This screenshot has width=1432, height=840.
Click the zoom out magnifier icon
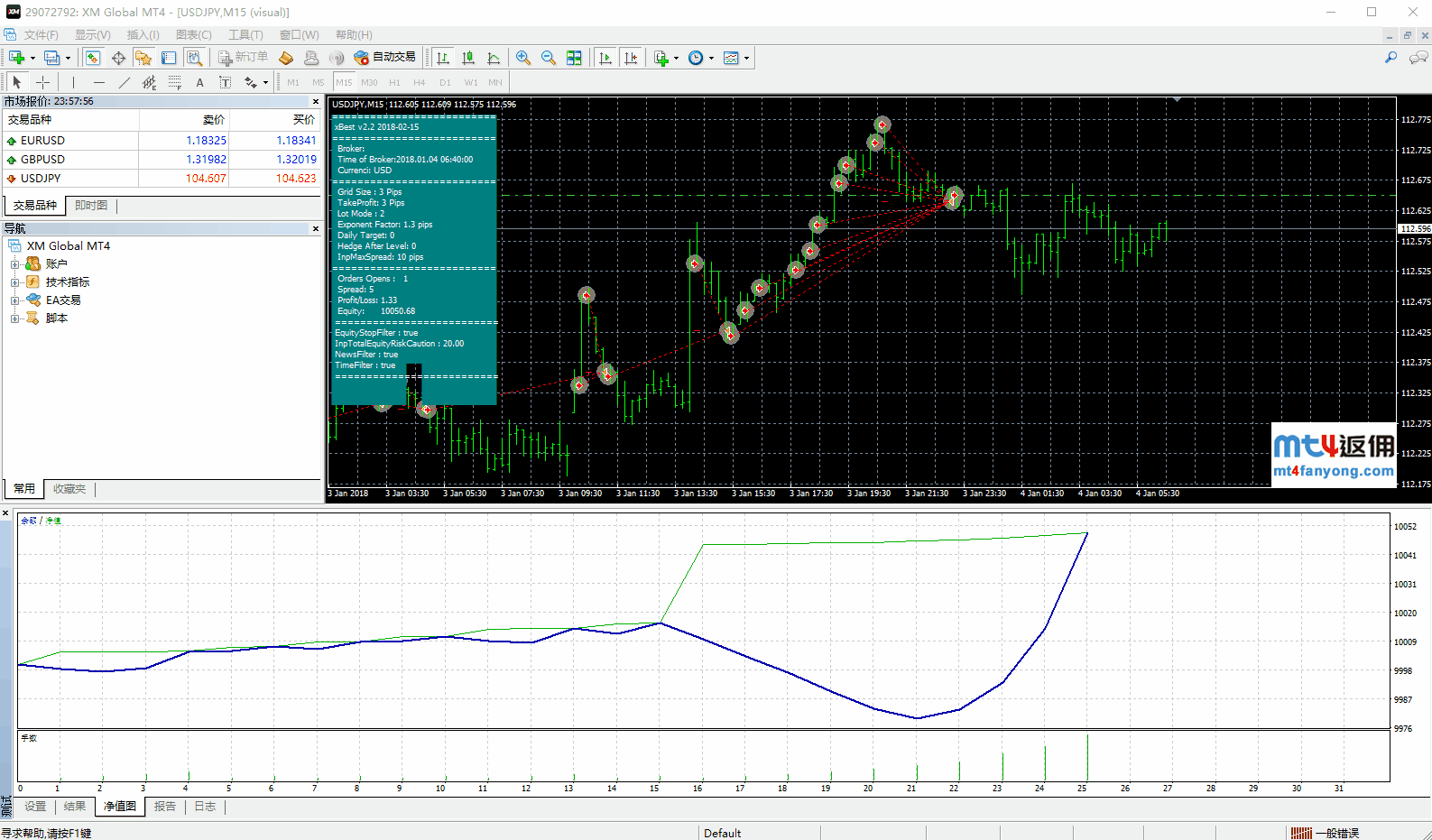pyautogui.click(x=548, y=58)
